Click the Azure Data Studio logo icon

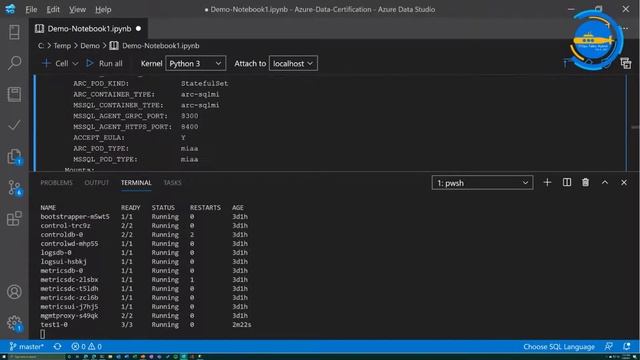(x=10, y=9)
